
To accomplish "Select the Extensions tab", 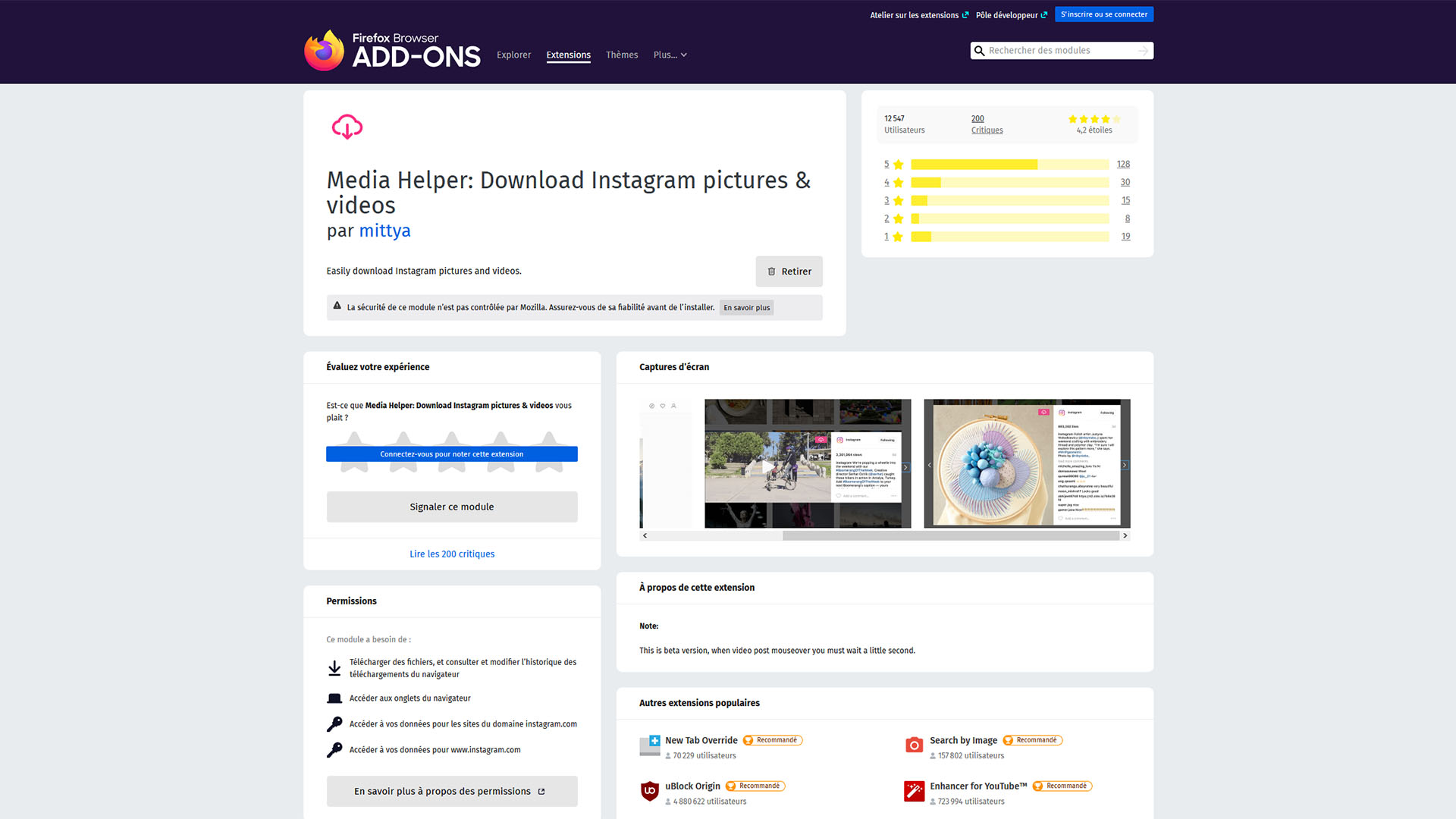I will pos(568,55).
